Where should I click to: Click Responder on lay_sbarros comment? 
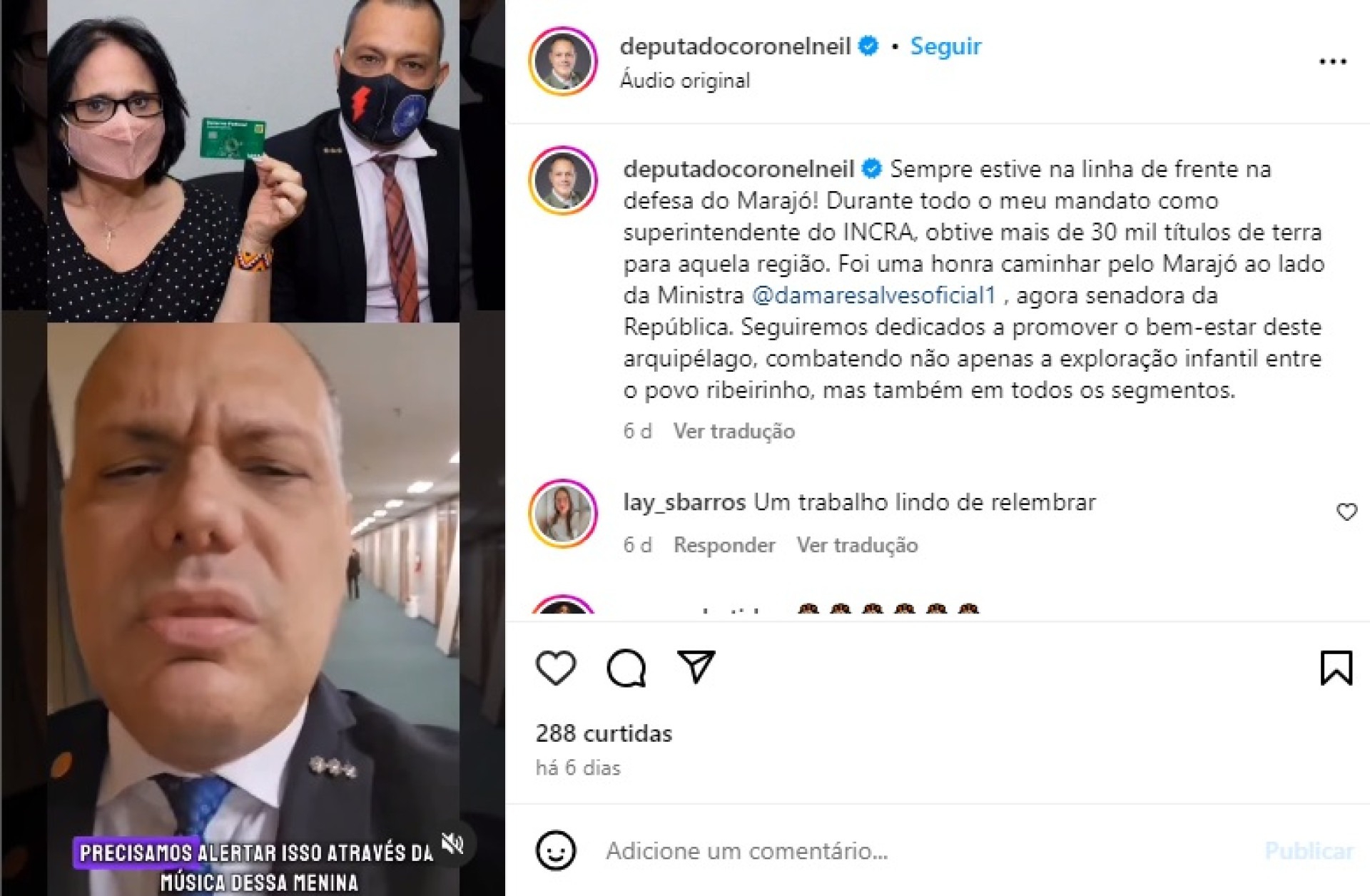tap(724, 545)
